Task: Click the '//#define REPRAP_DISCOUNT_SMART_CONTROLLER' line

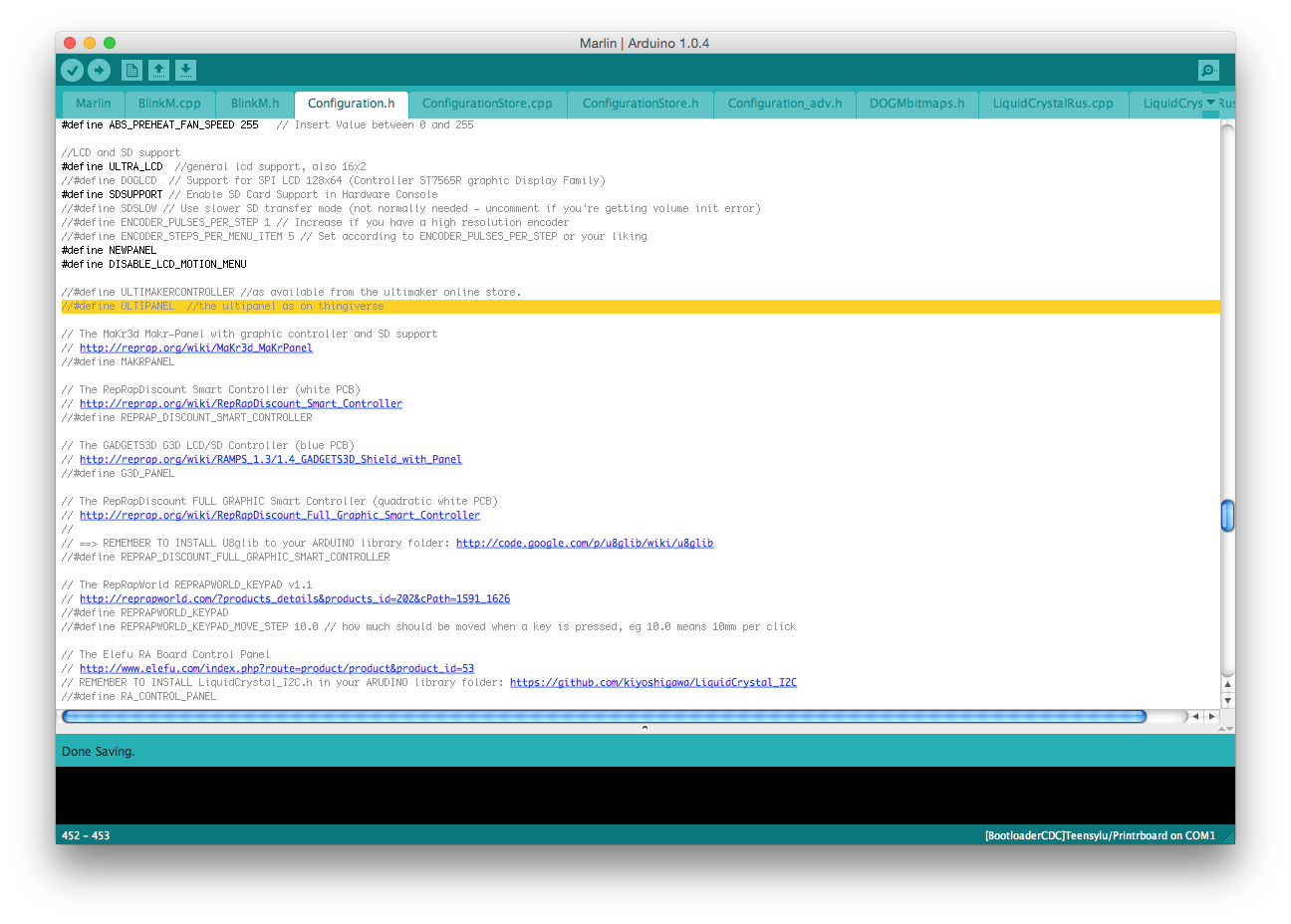Action: coord(186,418)
